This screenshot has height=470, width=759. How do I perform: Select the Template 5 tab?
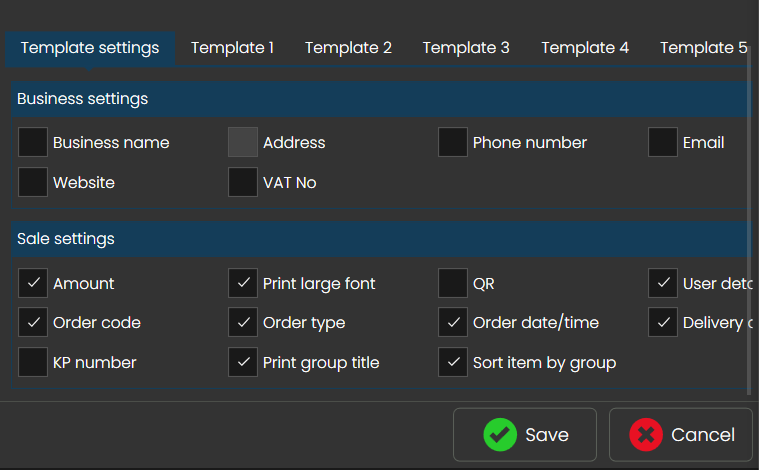[x=703, y=48]
